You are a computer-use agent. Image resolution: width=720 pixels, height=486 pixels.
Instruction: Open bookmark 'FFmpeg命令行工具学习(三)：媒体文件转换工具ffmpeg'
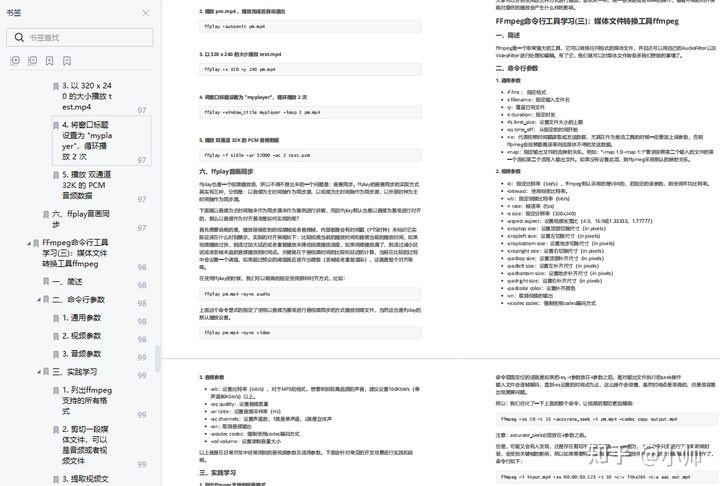pyautogui.click(x=75, y=253)
